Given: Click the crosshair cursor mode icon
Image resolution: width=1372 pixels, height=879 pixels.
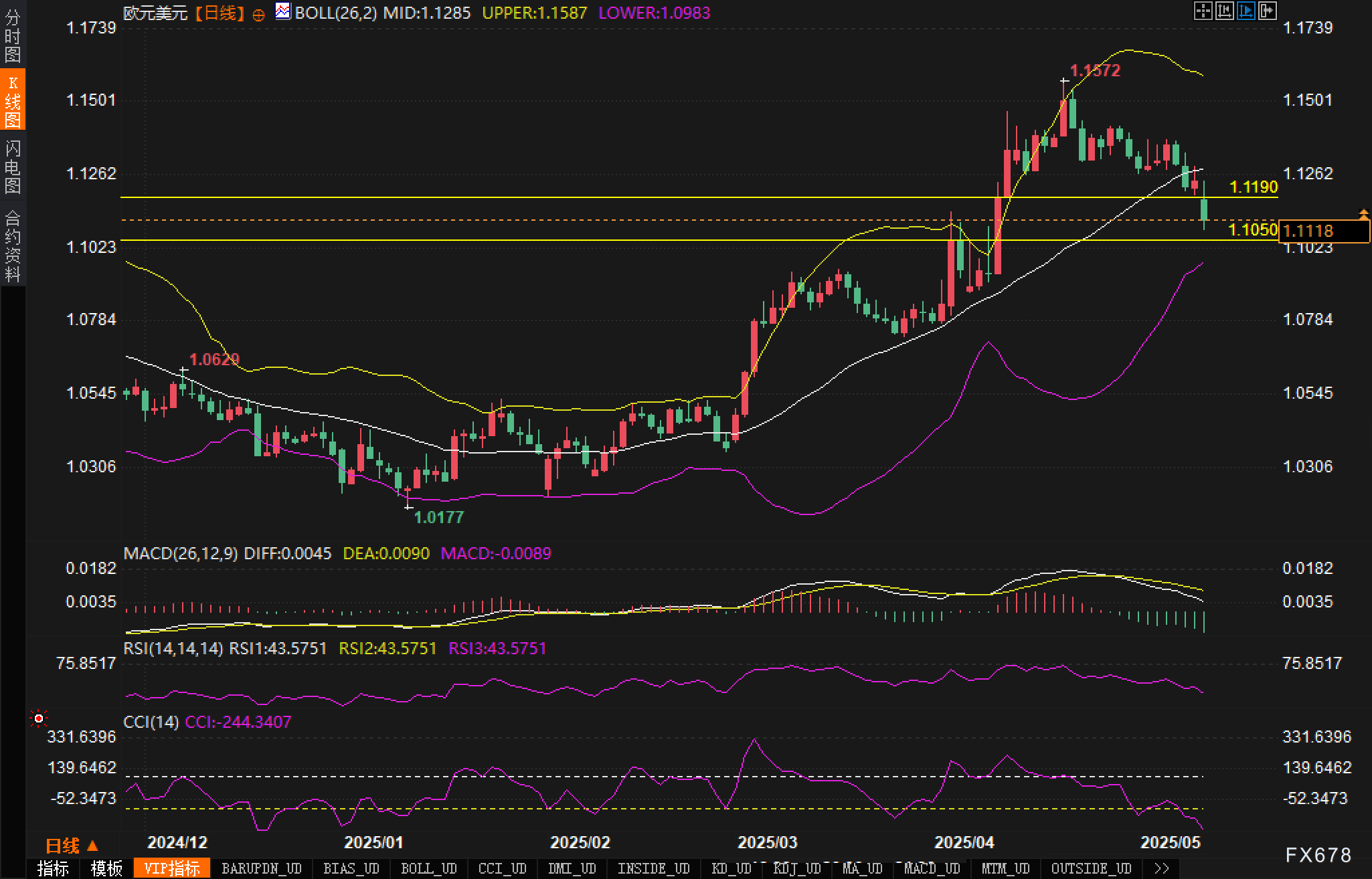Looking at the screenshot, I should (x=1203, y=11).
